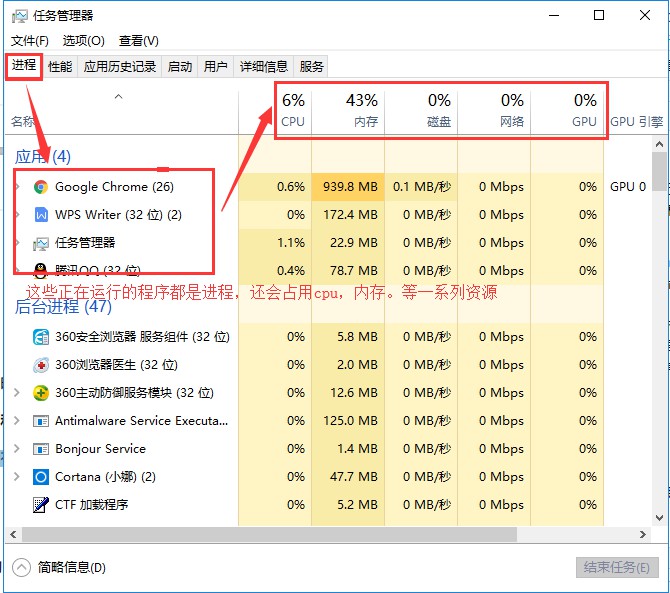Image resolution: width=670 pixels, height=593 pixels.
Task: Click the Task Manager title bar icon
Action: [x=19, y=16]
